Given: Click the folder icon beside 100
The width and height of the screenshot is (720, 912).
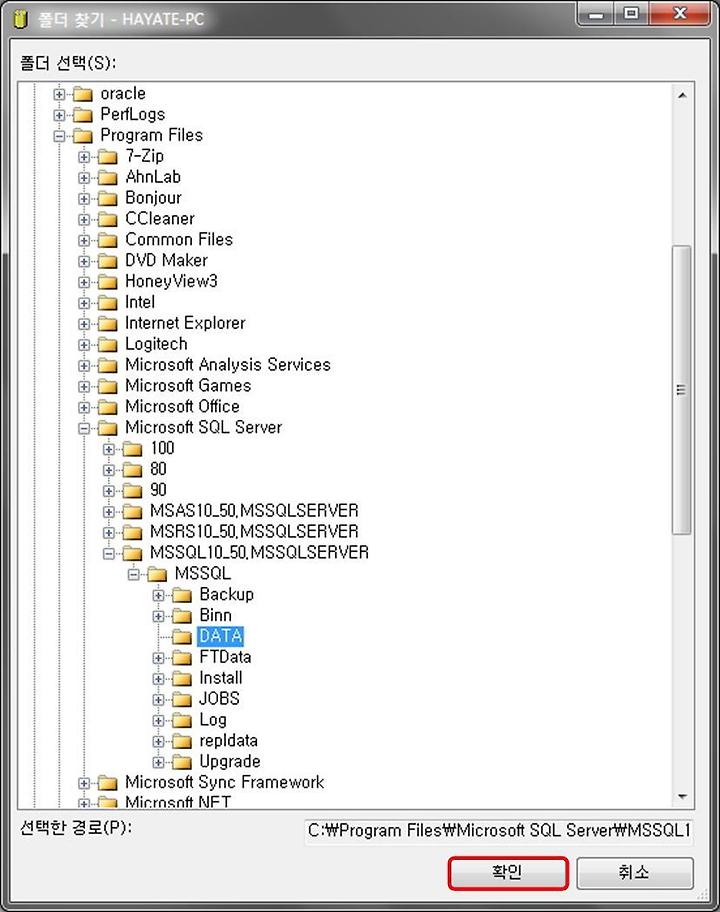Looking at the screenshot, I should [x=133, y=449].
